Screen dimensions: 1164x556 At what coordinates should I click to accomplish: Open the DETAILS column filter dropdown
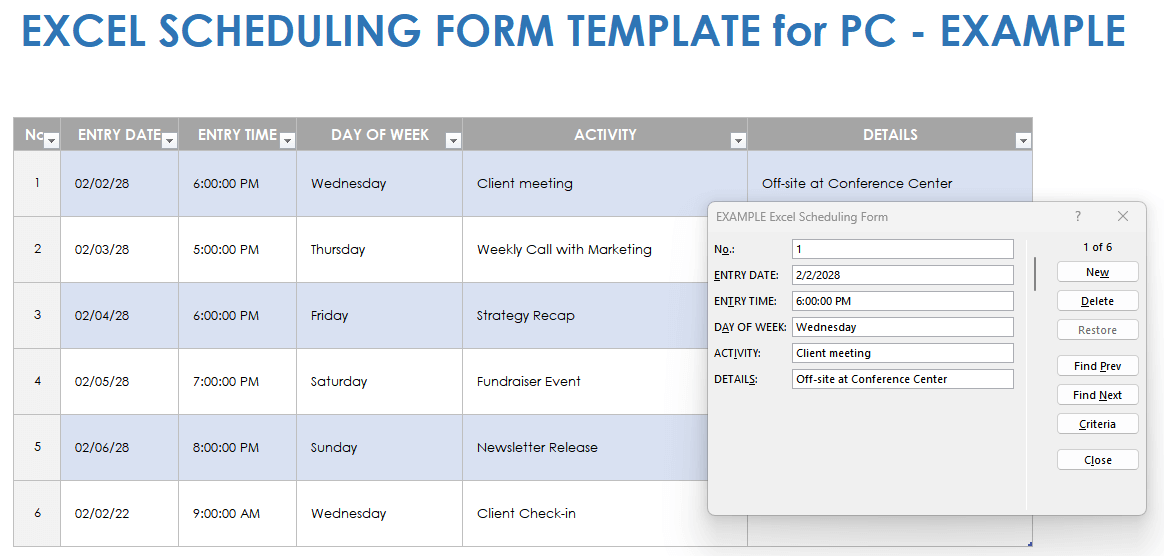point(1022,141)
